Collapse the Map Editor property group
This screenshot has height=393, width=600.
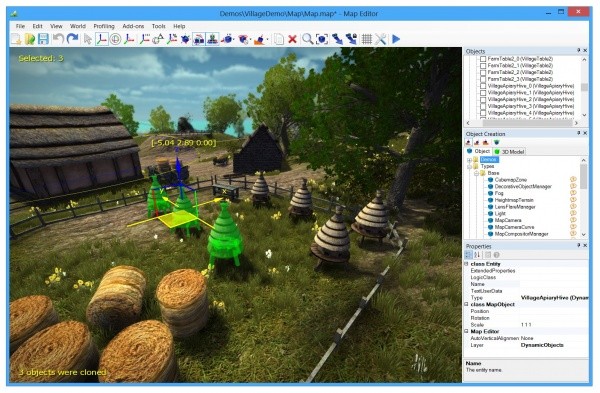click(x=466, y=331)
